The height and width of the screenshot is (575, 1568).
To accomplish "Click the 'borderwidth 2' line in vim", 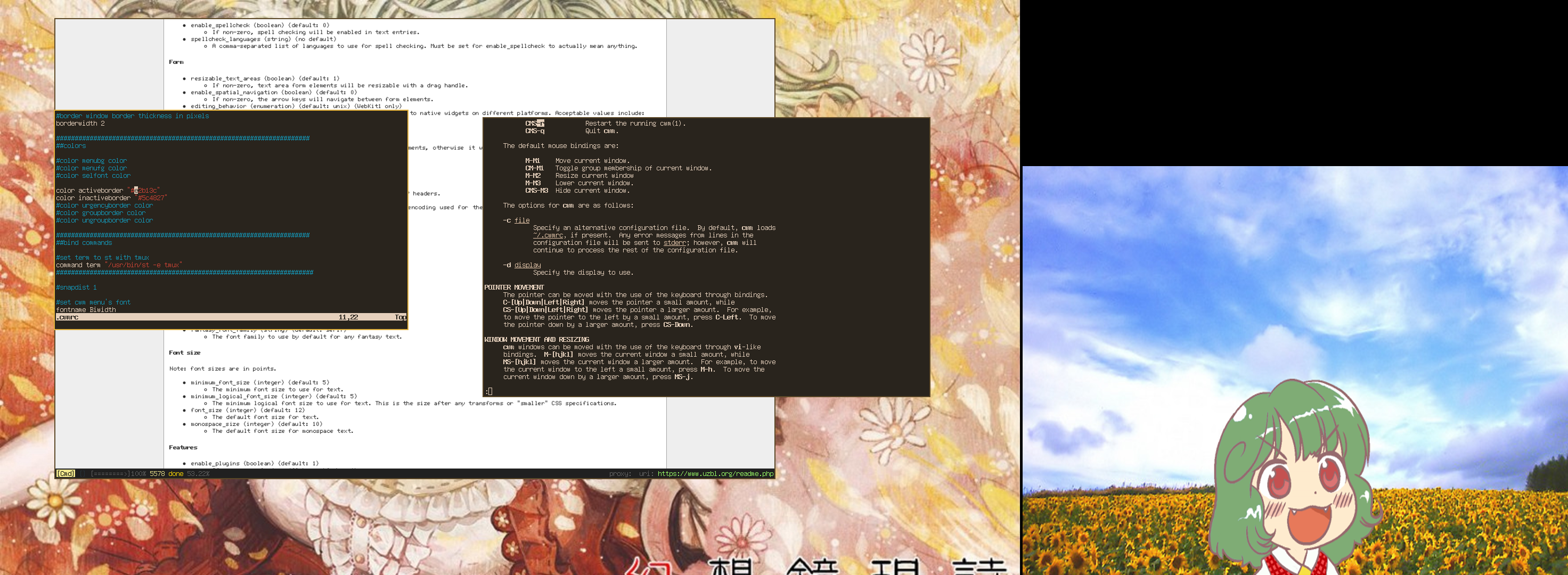I will [x=80, y=124].
